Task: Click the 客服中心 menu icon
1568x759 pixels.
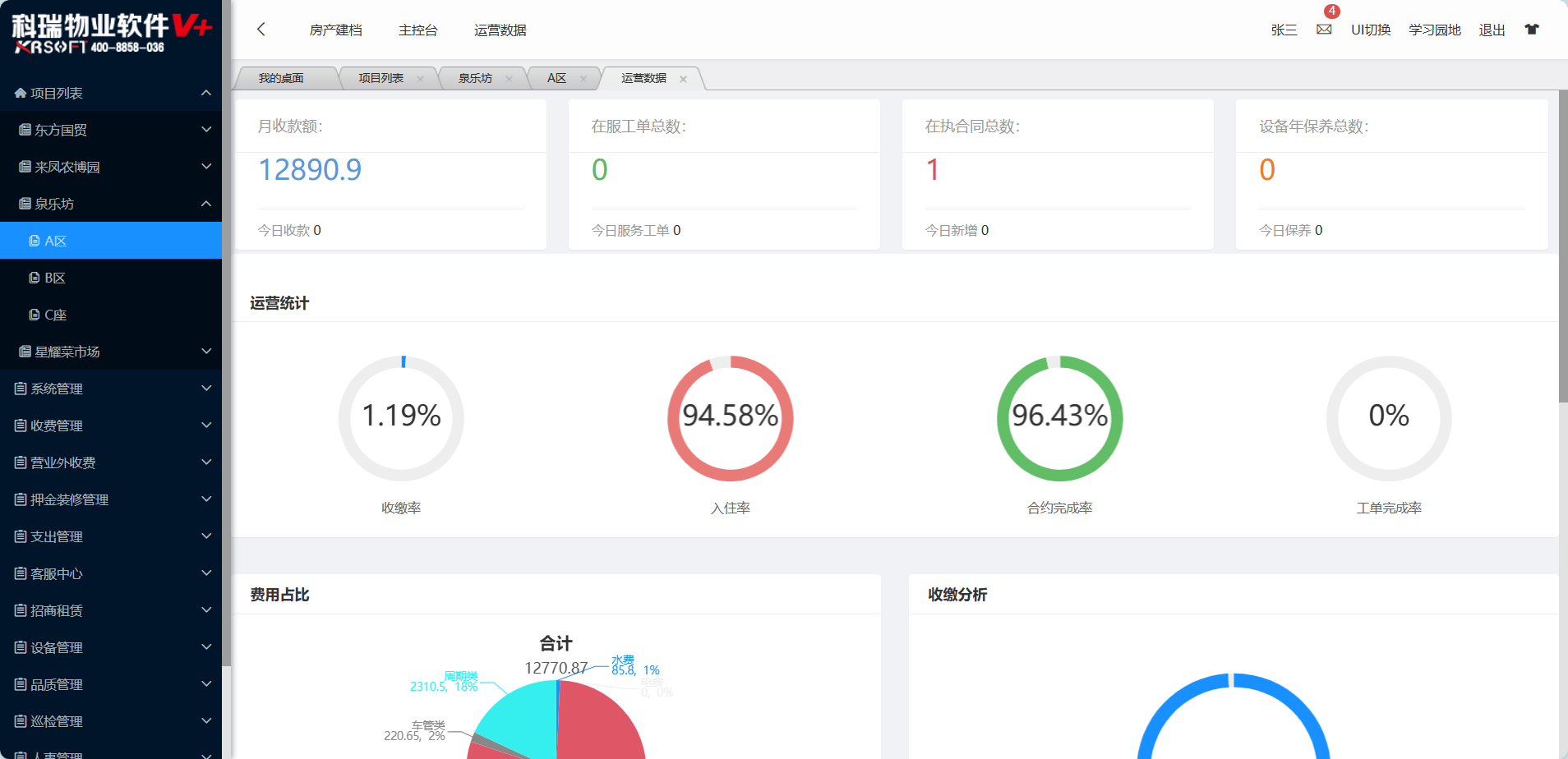Action: [21, 573]
